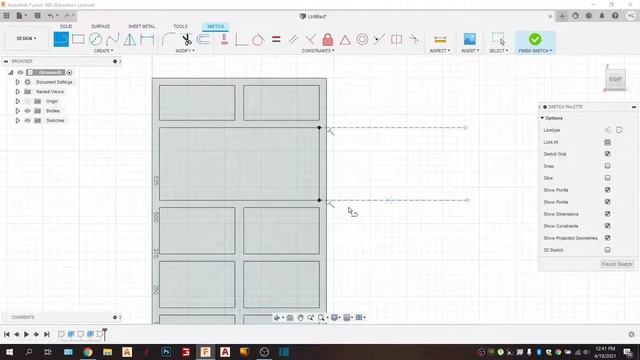Viewport: 640px width, 360px height.
Task: Select the Circle sketch tool
Action: coord(95,40)
